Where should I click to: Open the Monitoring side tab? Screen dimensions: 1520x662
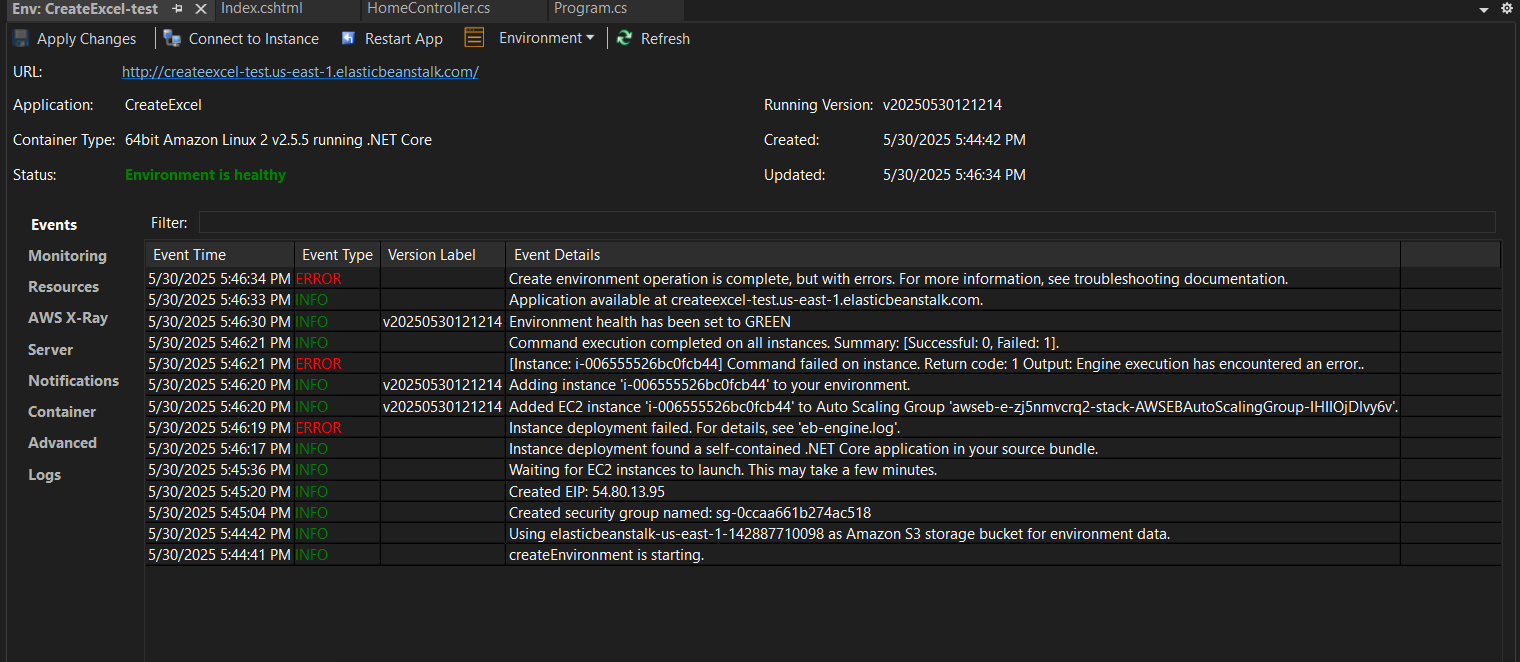[x=67, y=256]
